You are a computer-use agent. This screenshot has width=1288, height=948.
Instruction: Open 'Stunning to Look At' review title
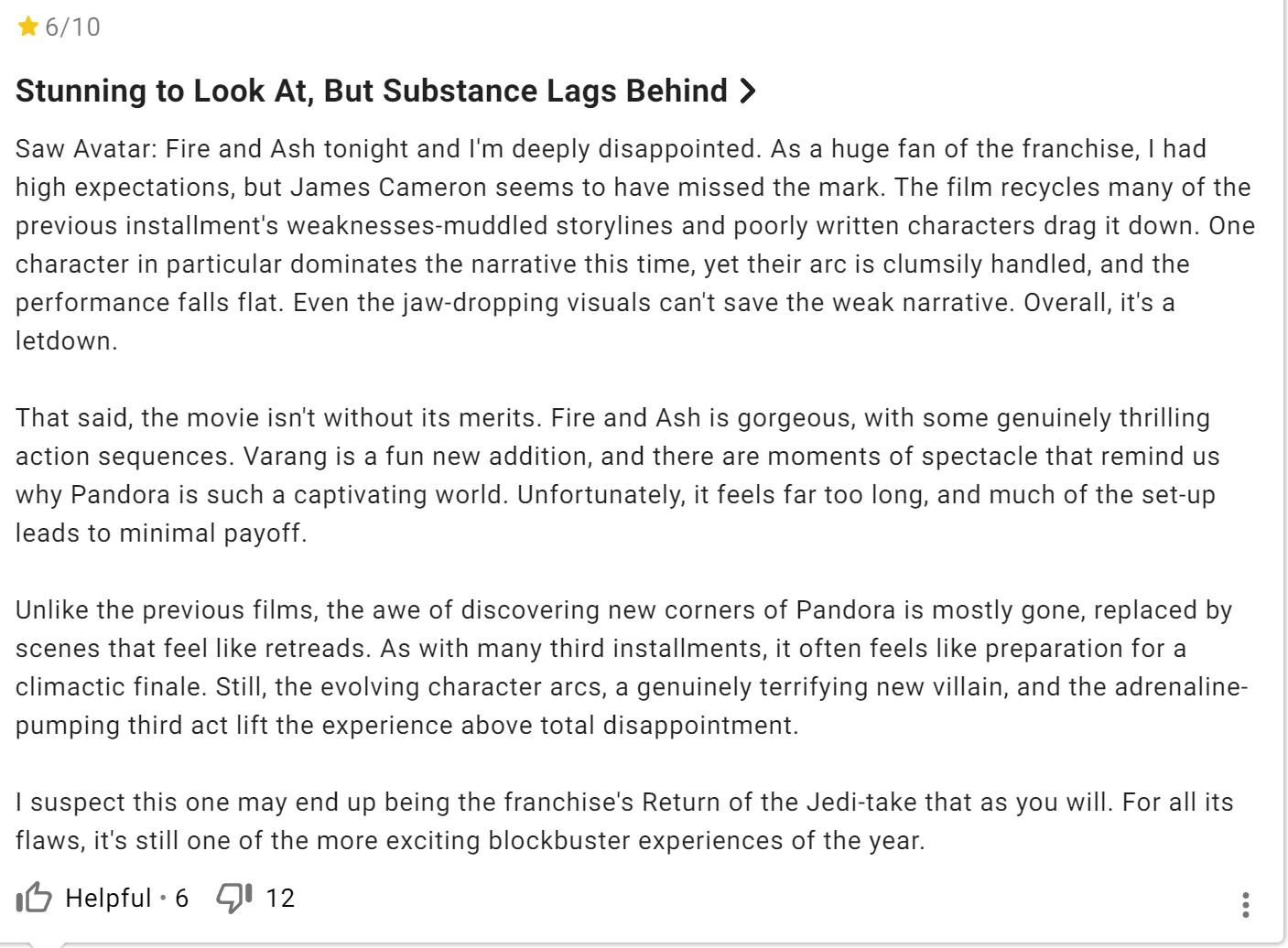point(371,91)
